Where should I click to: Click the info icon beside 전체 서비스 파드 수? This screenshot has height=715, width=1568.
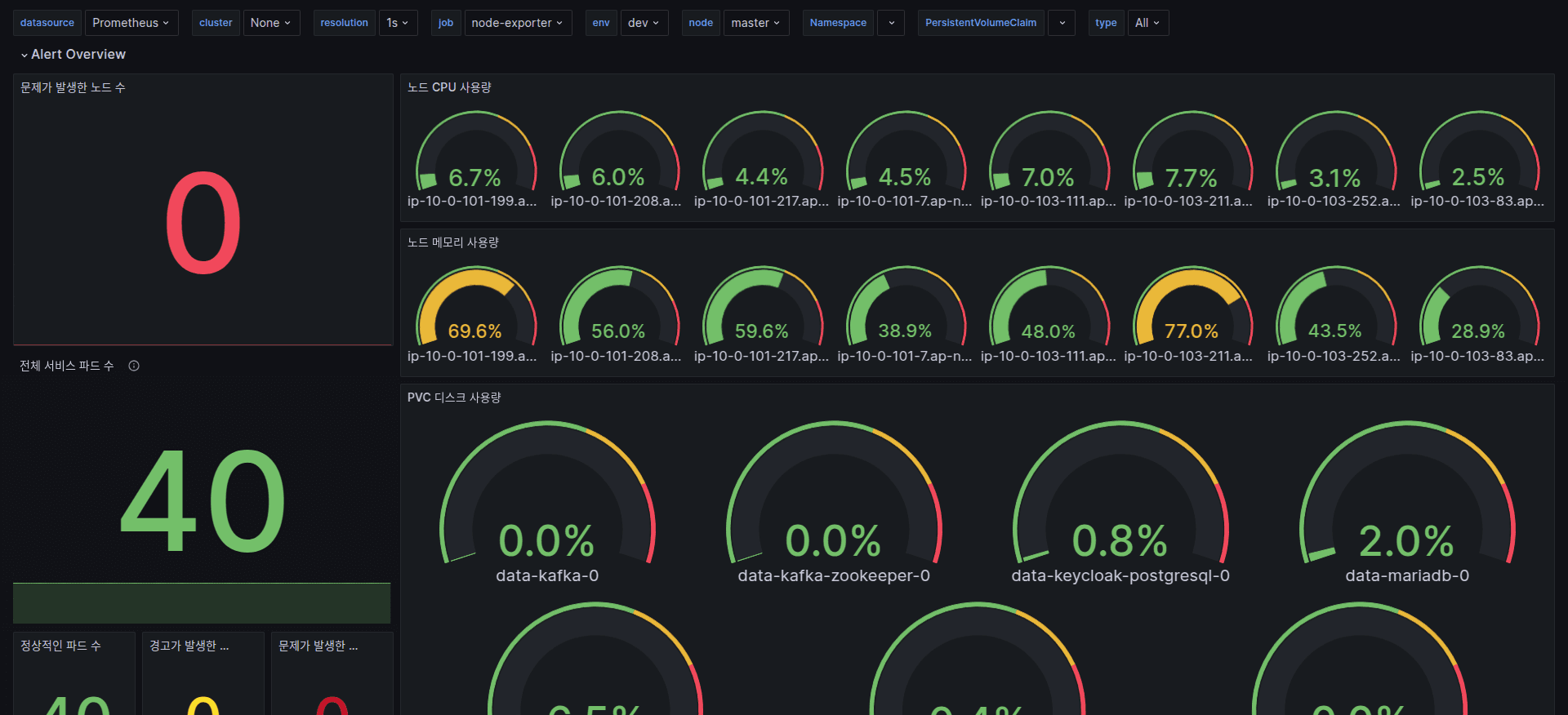(x=134, y=366)
